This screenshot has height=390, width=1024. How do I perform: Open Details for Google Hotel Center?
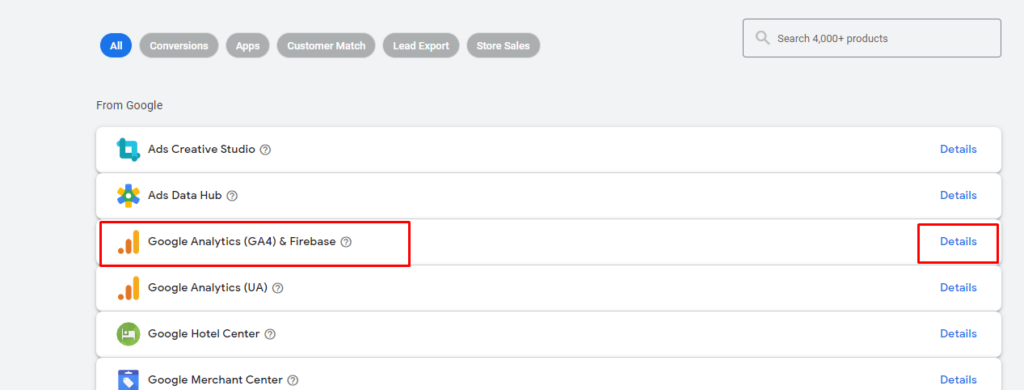pos(958,334)
